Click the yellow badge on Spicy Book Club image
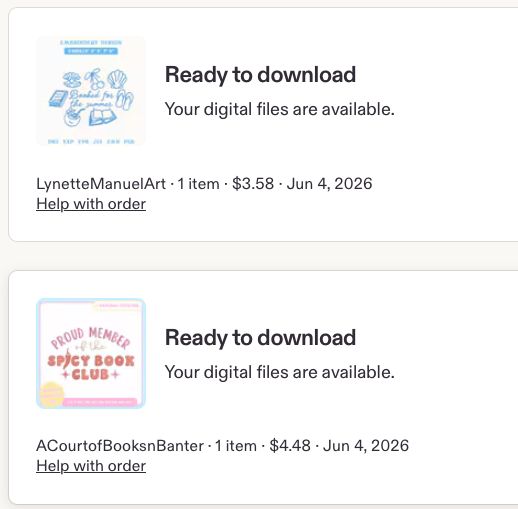The width and height of the screenshot is (518, 509). [x=52, y=394]
